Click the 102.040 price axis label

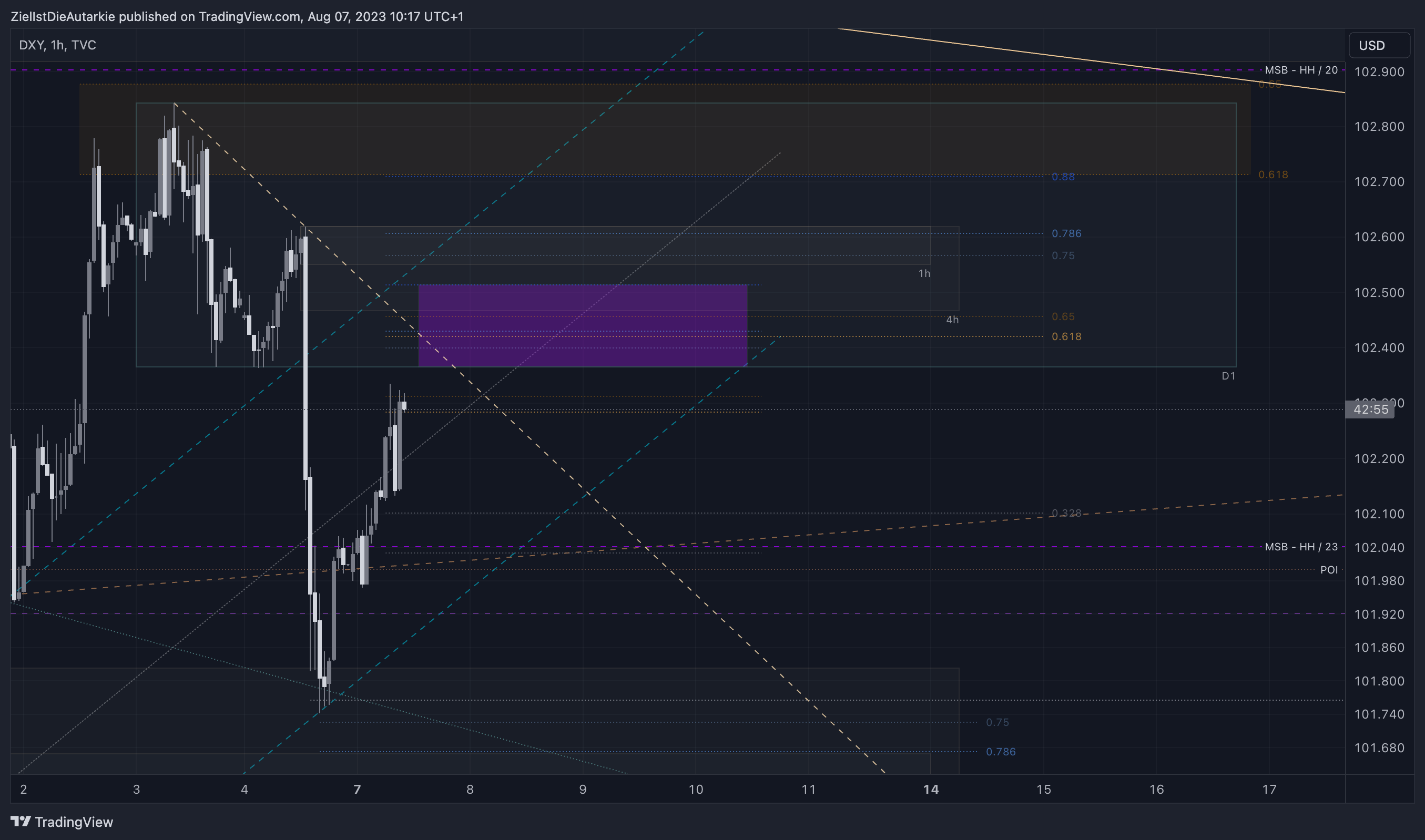1379,547
